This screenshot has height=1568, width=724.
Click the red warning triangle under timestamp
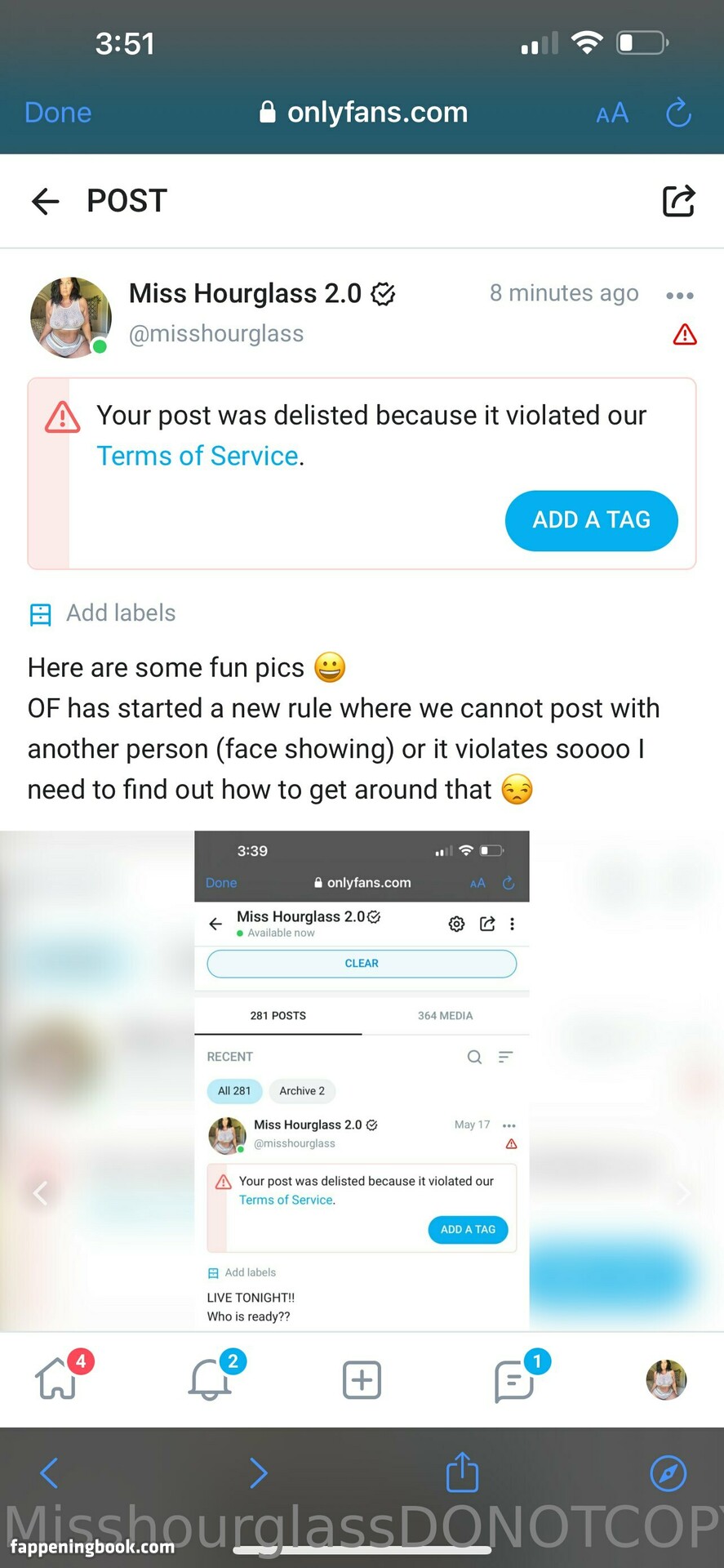[685, 334]
